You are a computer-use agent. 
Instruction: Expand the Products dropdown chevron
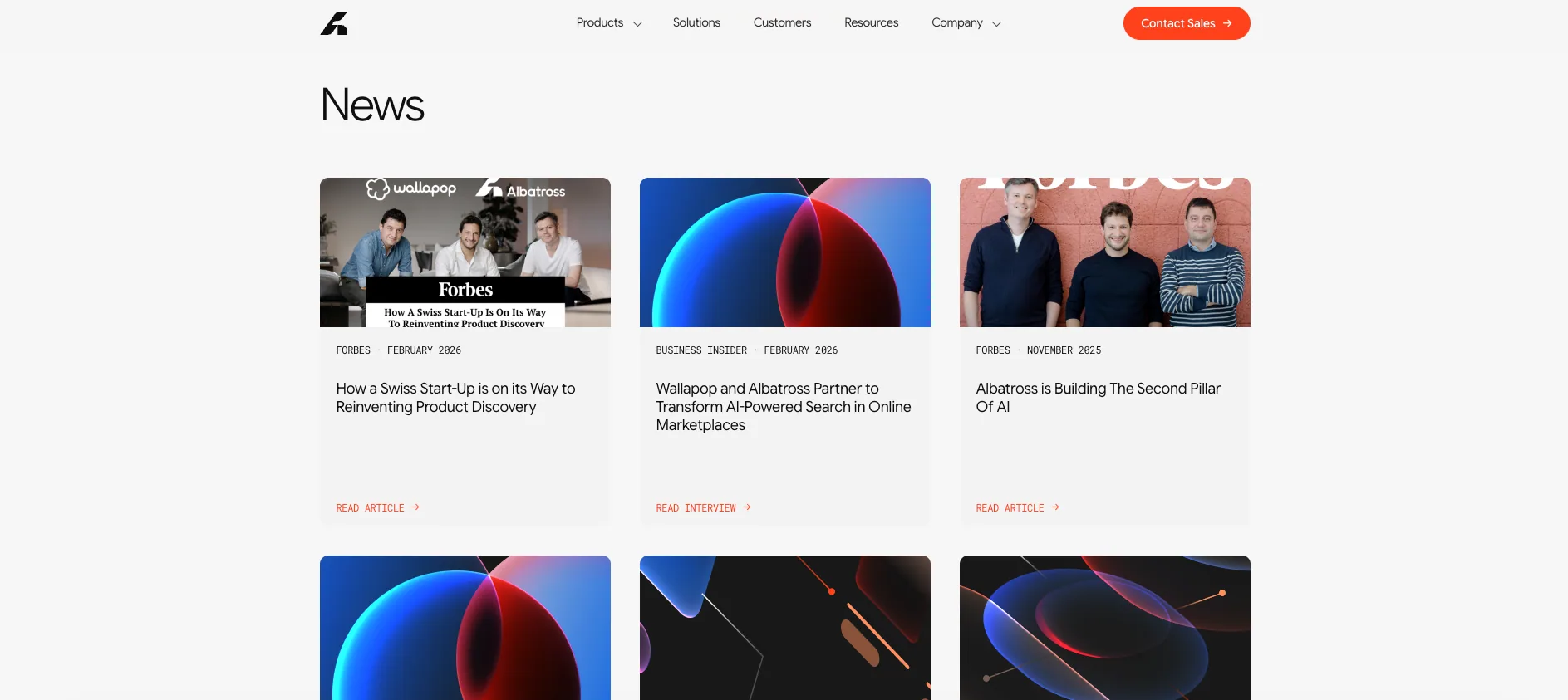click(637, 24)
